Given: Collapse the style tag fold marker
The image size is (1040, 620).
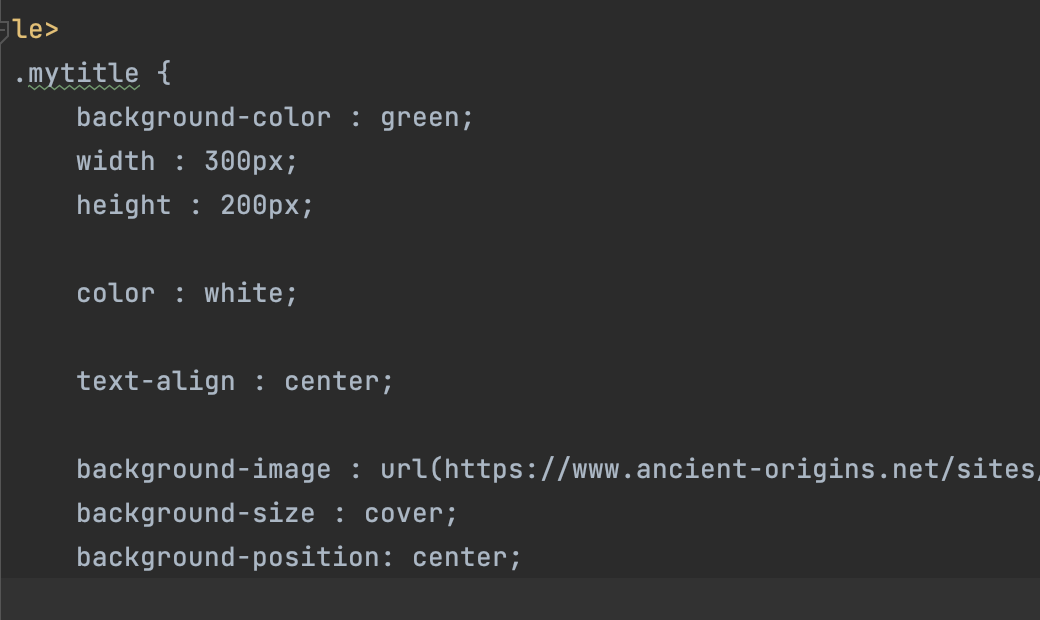Looking at the screenshot, I should tap(5, 30).
